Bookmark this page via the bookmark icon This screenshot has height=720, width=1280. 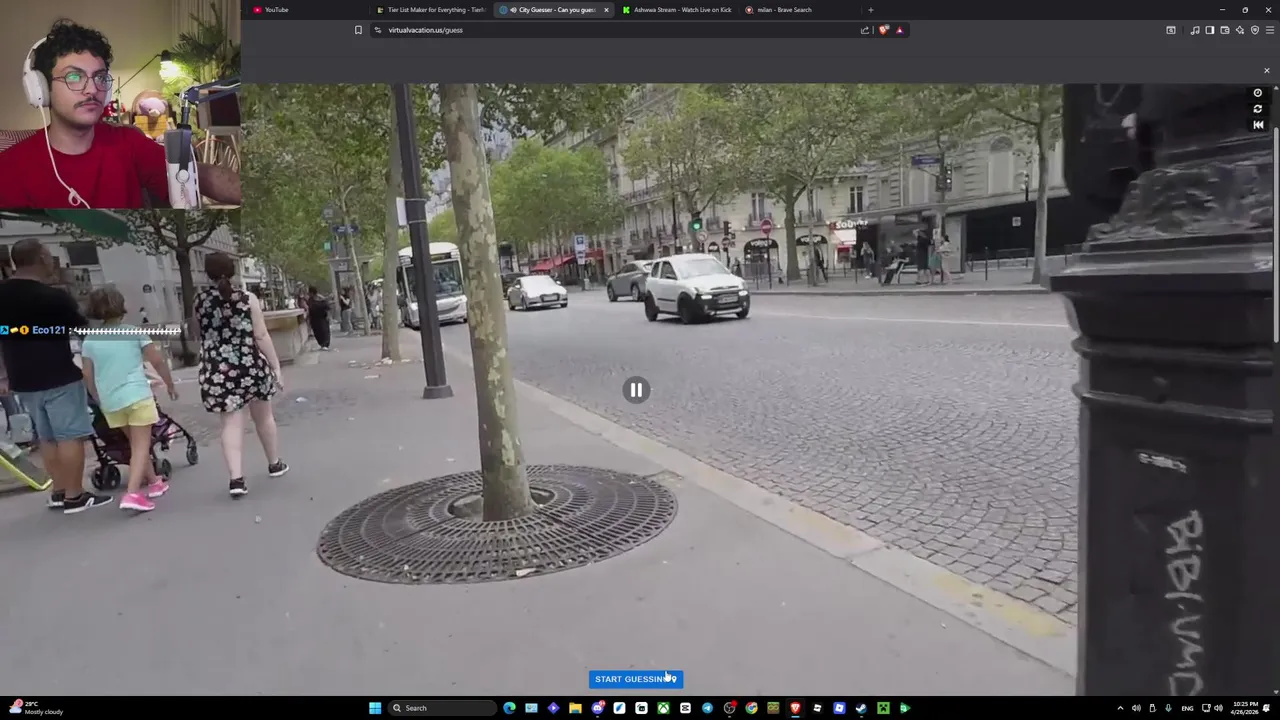(358, 30)
